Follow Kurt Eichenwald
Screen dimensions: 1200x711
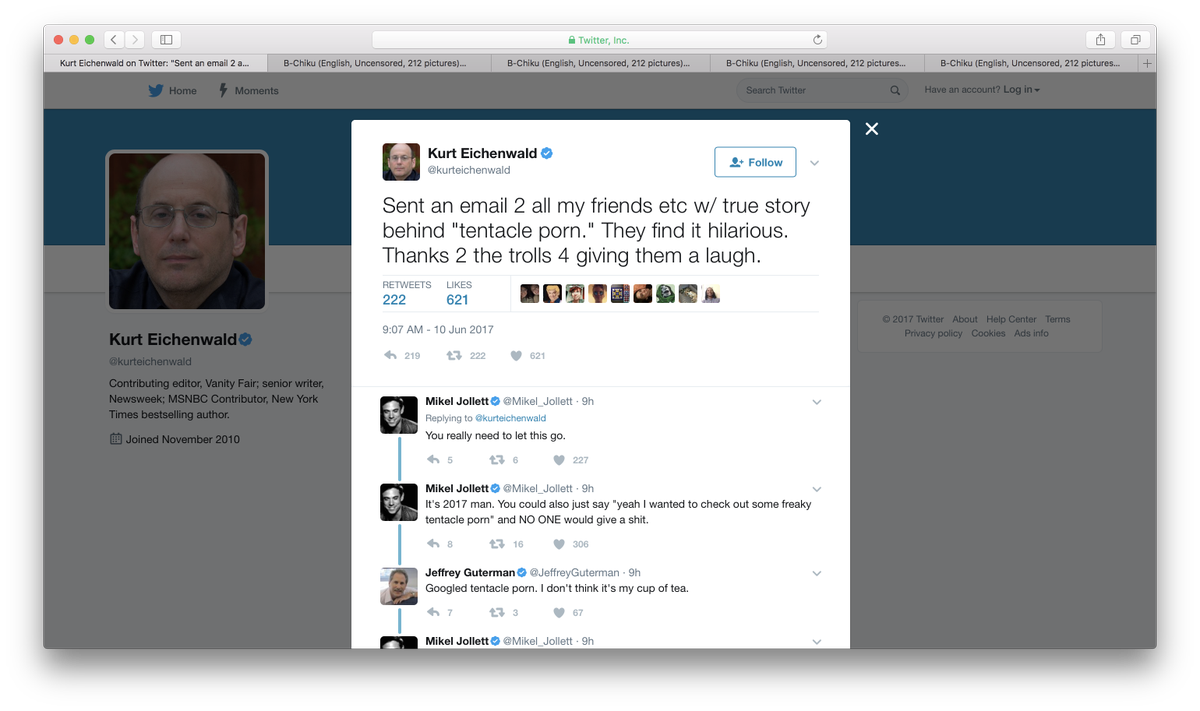tap(755, 162)
